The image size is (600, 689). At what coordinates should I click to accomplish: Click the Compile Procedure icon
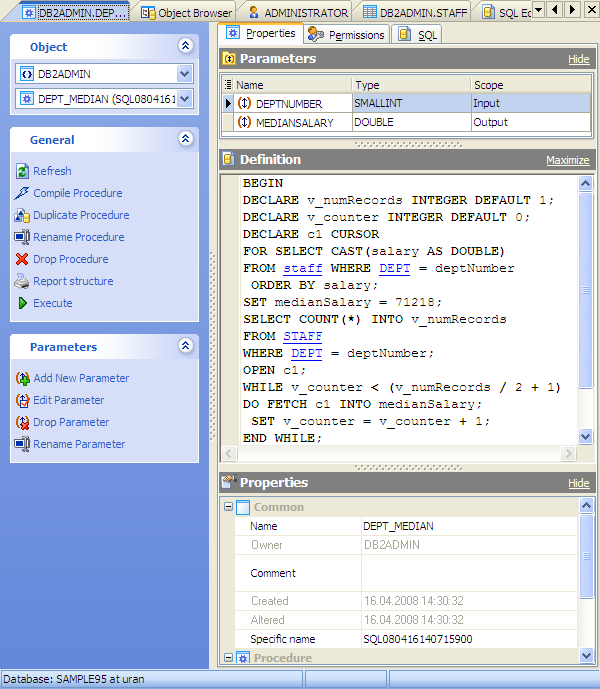[23, 193]
